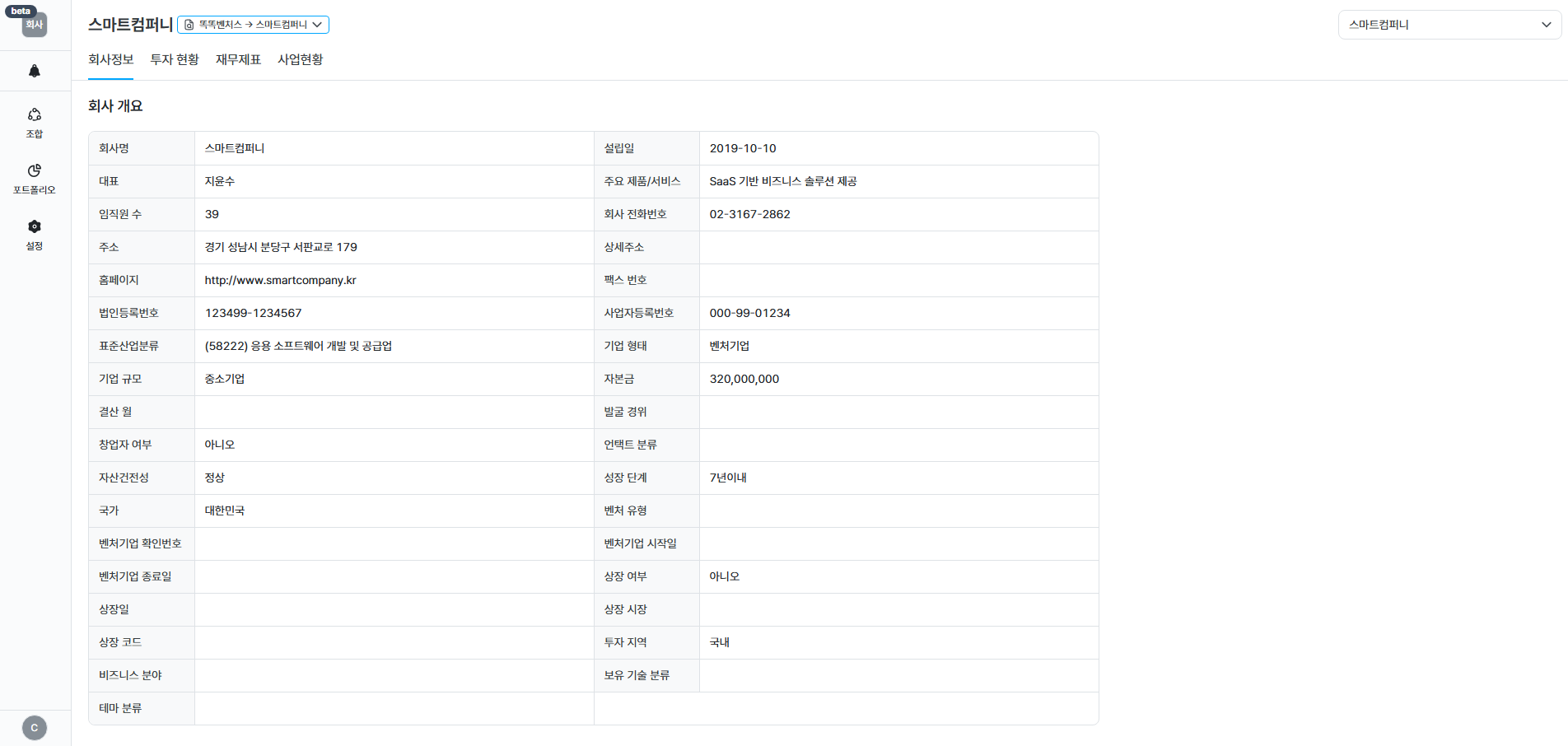Open the 스마트컴퍼니 company selector

(1449, 25)
